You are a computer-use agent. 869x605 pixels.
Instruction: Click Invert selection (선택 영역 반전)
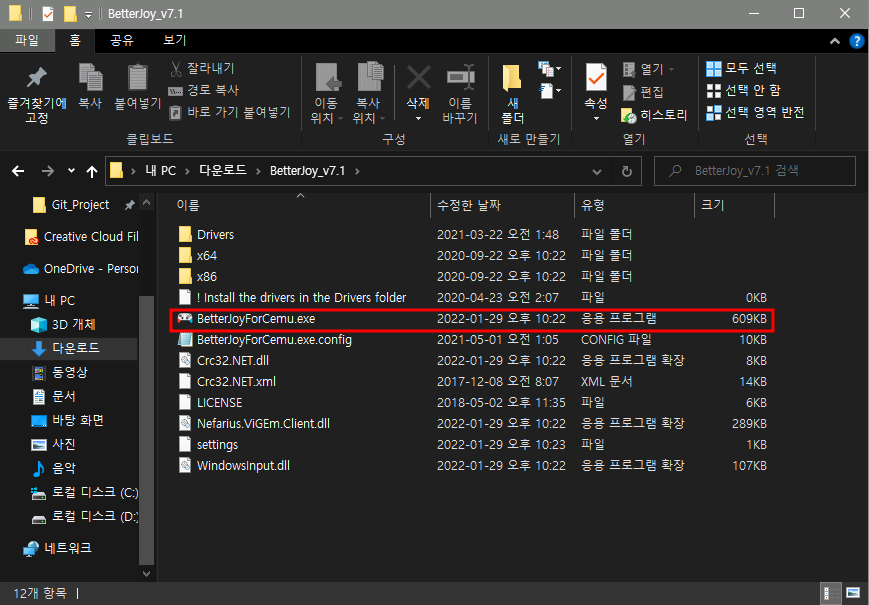tap(755, 112)
